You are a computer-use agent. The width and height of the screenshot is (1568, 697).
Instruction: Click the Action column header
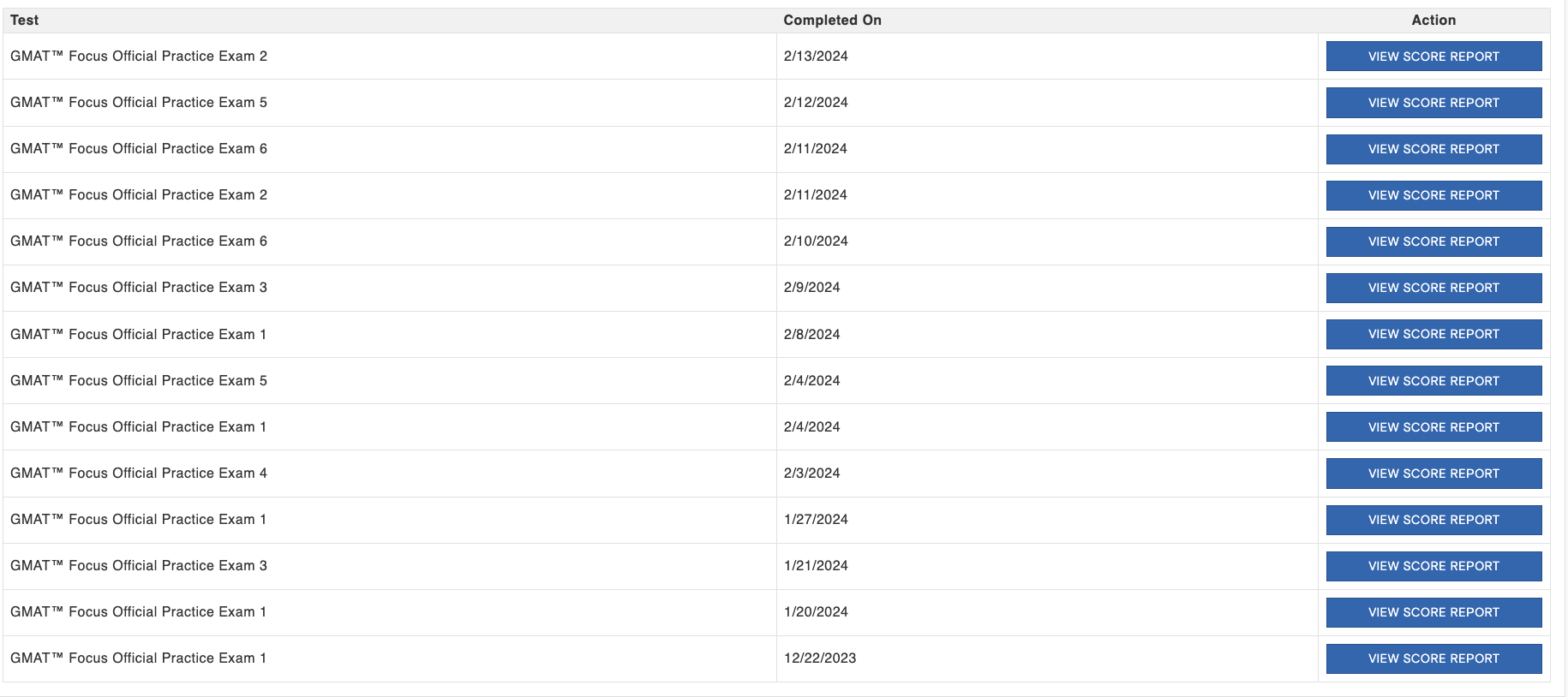coord(1433,20)
